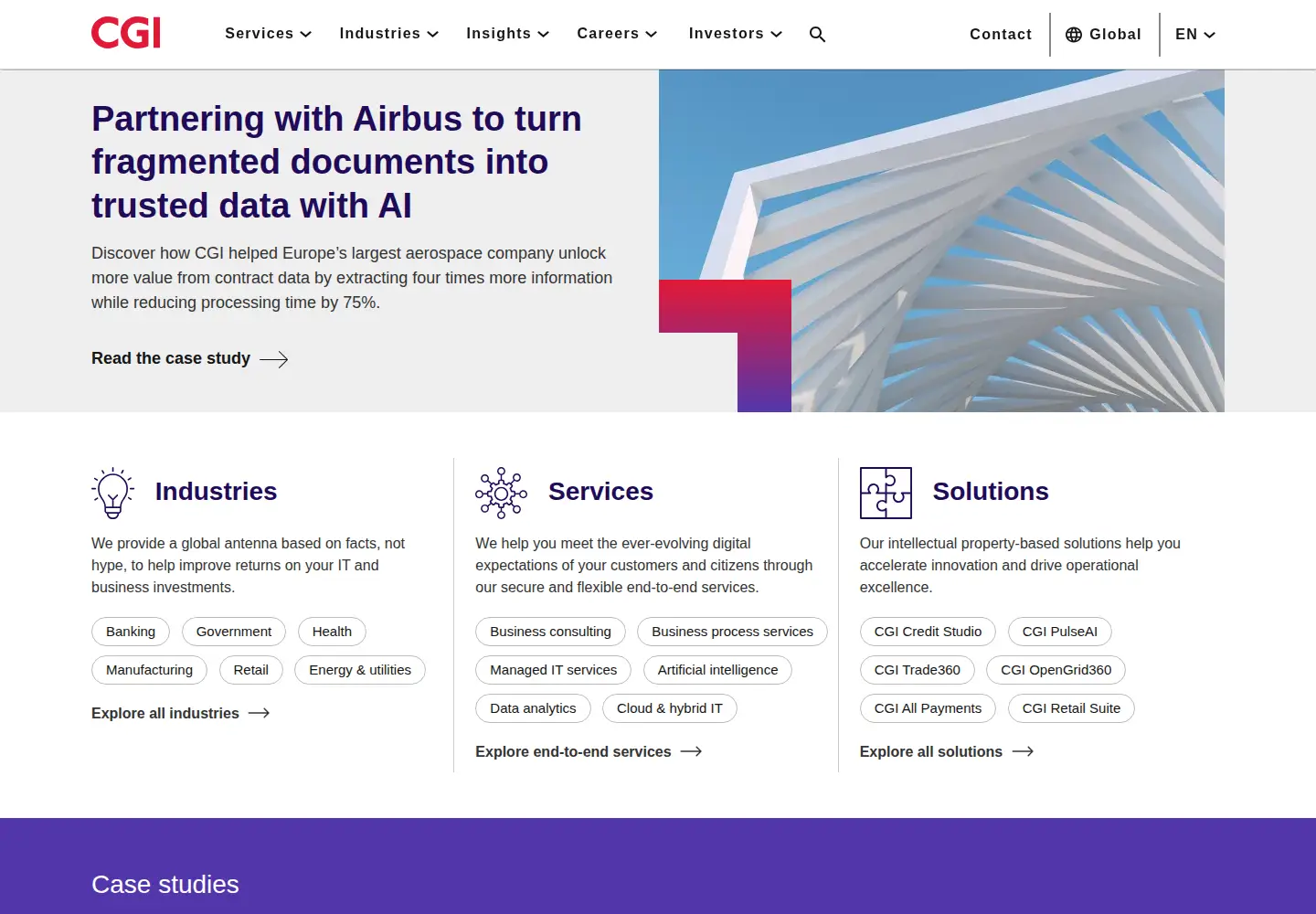The height and width of the screenshot is (914, 1316).
Task: Click arrow icon beside Read the case study
Action: tap(273, 359)
